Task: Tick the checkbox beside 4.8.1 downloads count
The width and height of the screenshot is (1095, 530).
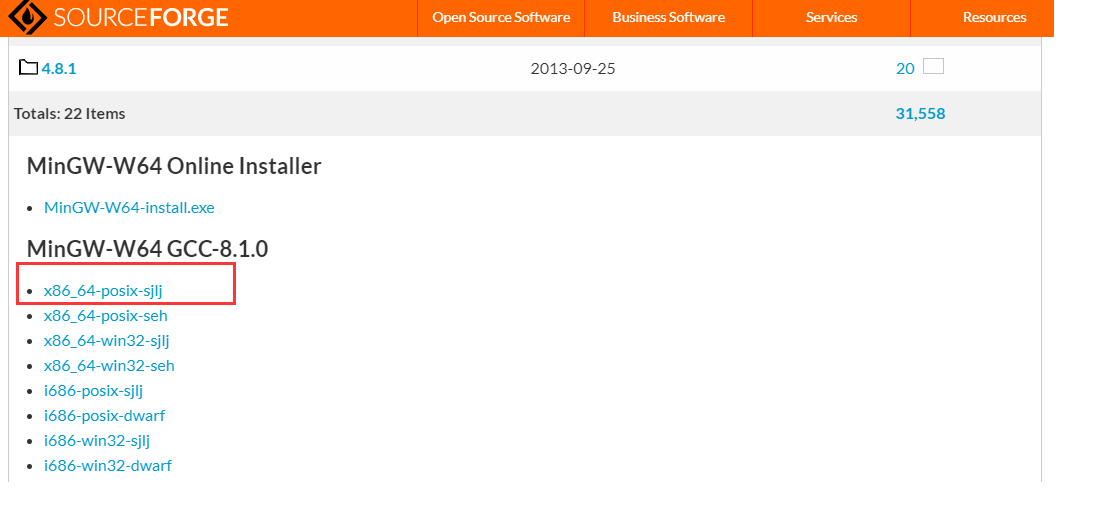Action: coord(933,66)
